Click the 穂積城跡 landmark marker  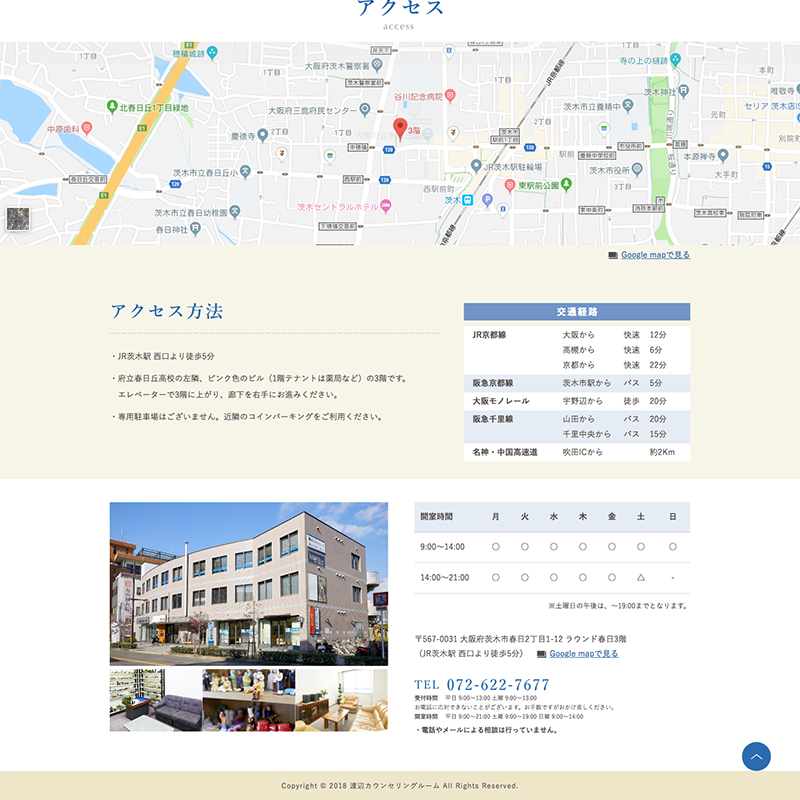pyautogui.click(x=212, y=52)
